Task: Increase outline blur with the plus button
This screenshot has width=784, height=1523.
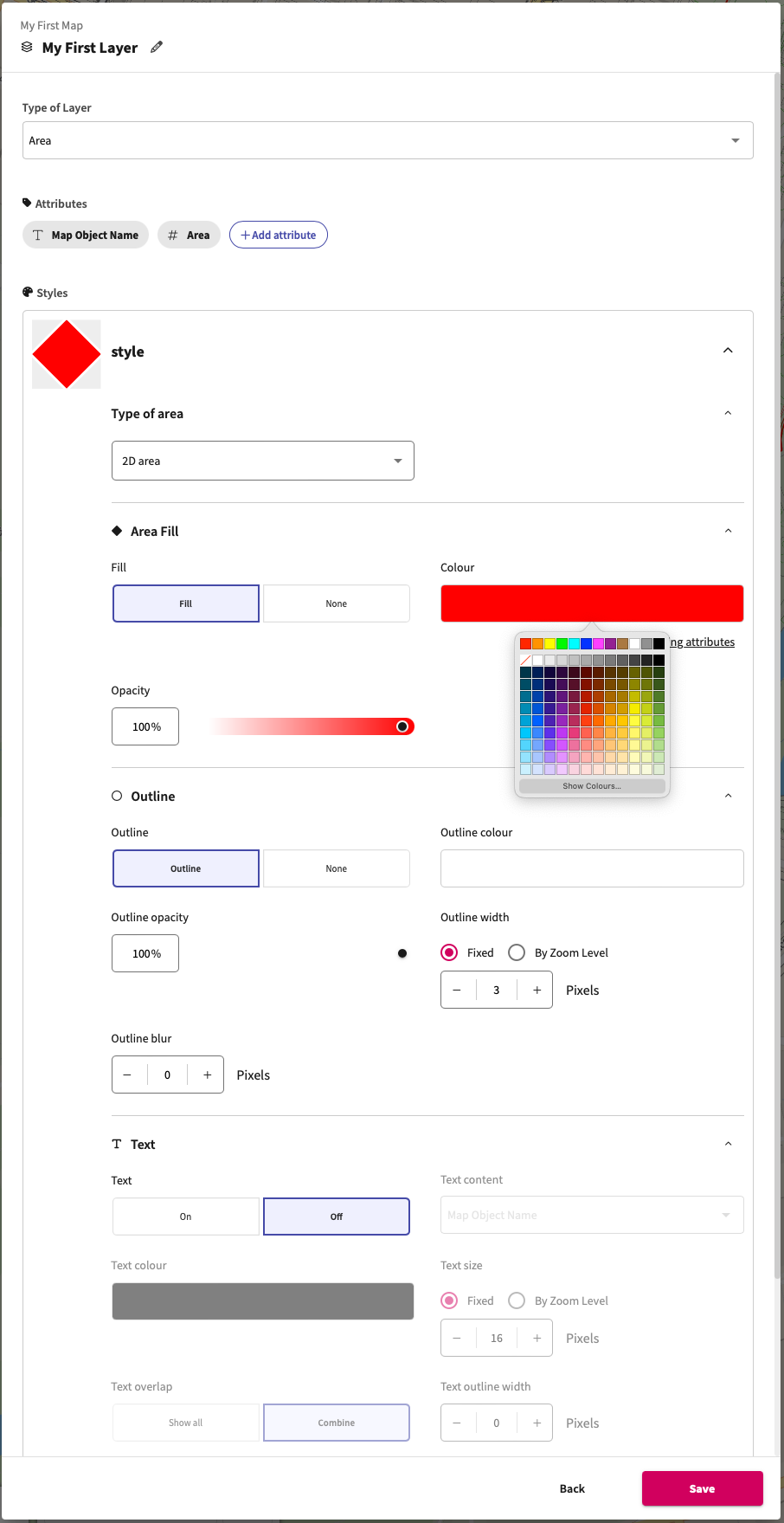Action: 207,1074
